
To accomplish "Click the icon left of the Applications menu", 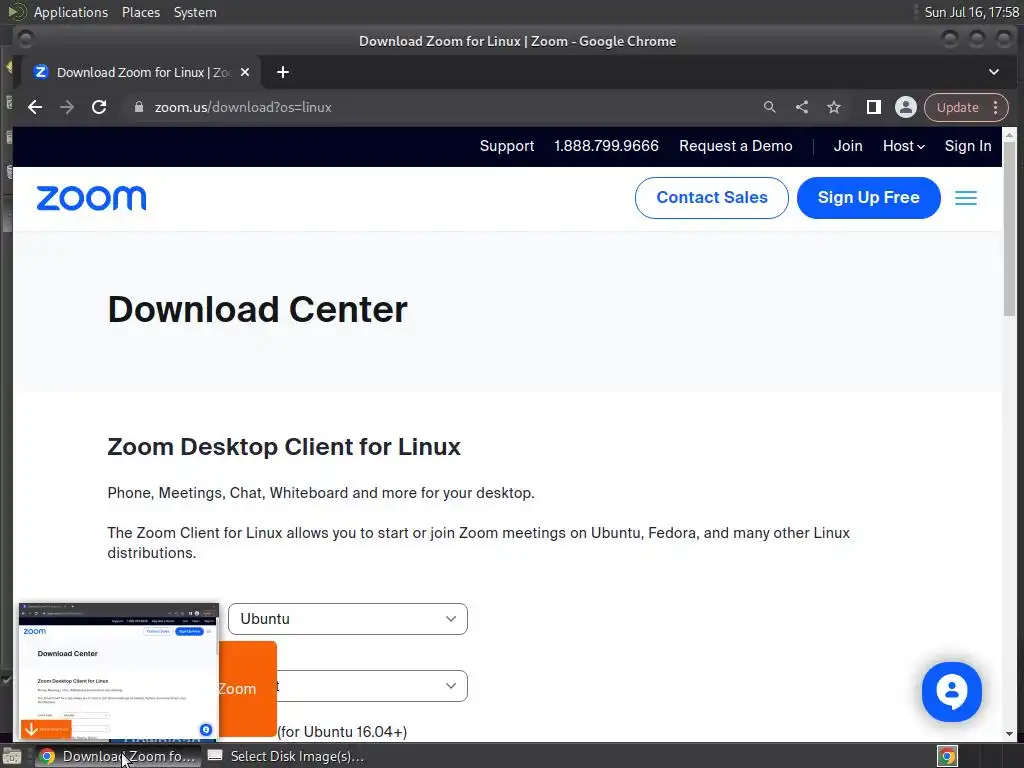I will 16,12.
